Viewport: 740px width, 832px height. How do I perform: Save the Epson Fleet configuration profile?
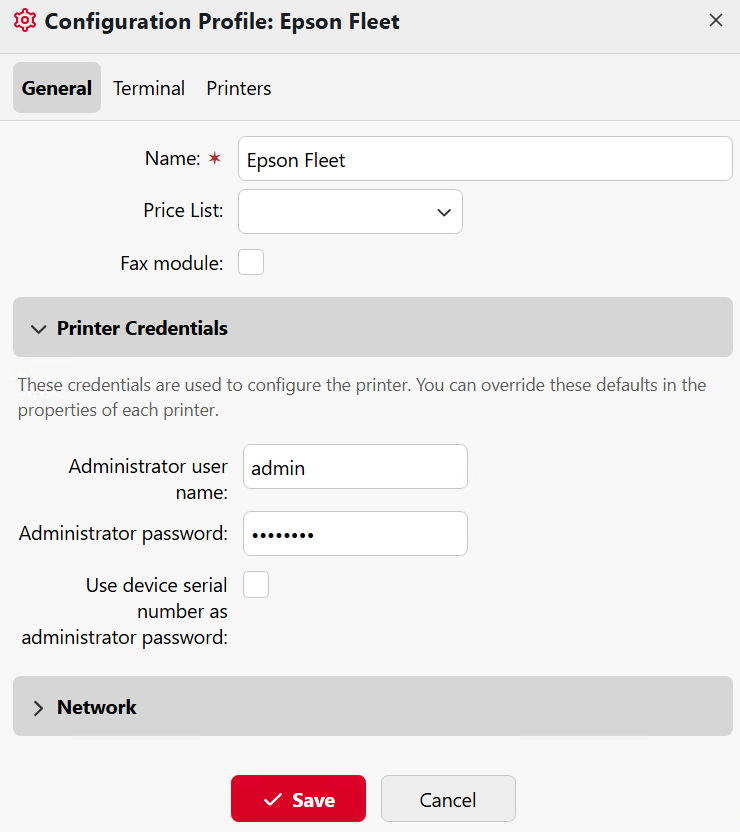click(x=298, y=798)
